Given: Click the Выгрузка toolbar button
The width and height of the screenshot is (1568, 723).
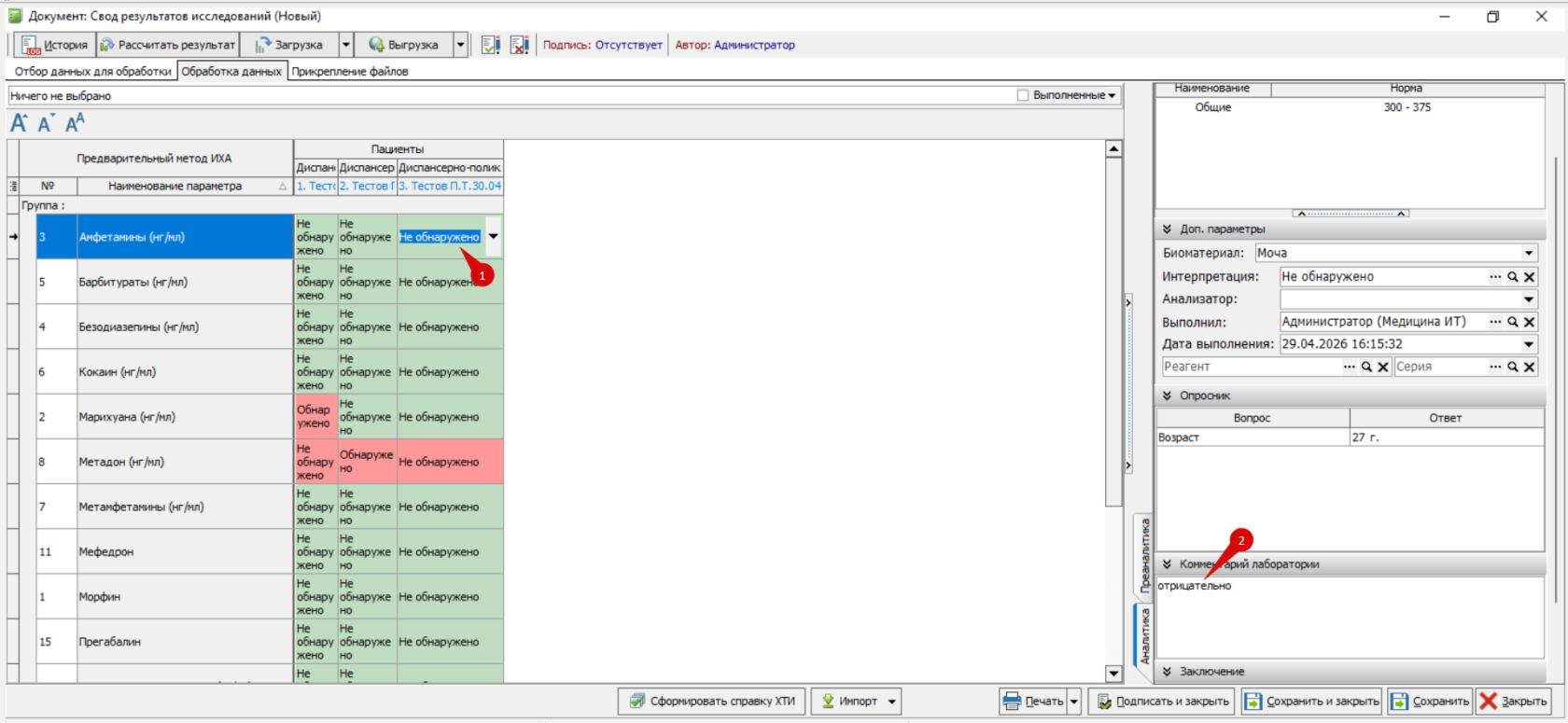Looking at the screenshot, I should point(403,45).
